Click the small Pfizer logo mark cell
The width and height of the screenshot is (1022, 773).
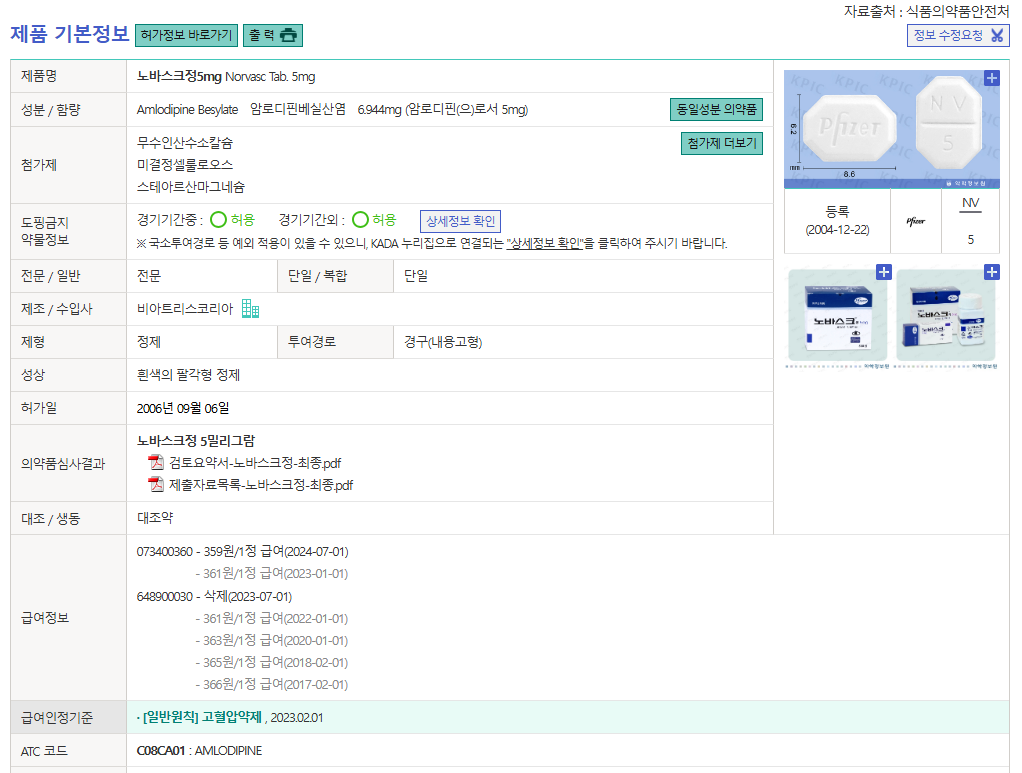(916, 221)
